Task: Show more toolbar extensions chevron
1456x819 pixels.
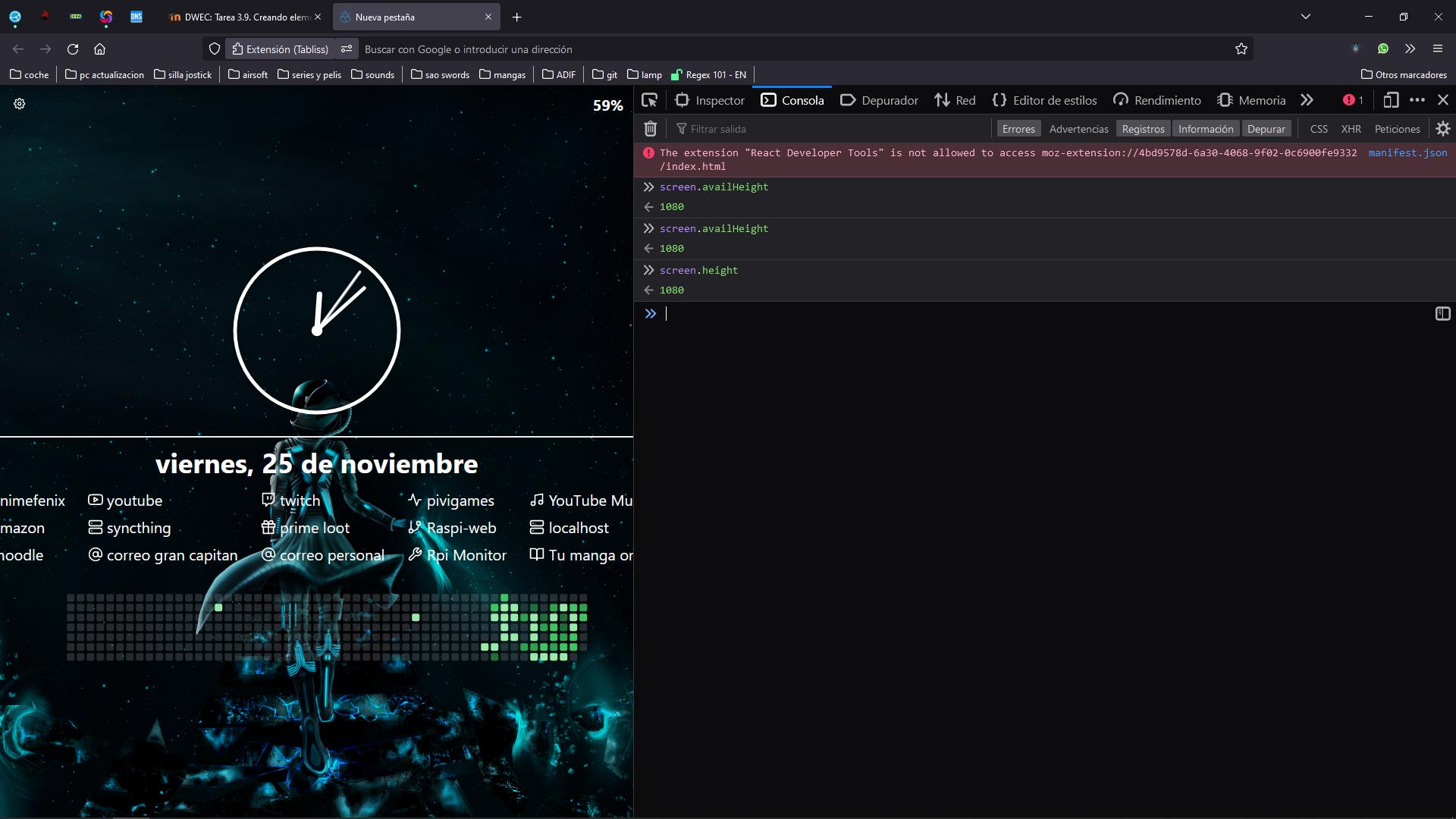Action: [1410, 49]
